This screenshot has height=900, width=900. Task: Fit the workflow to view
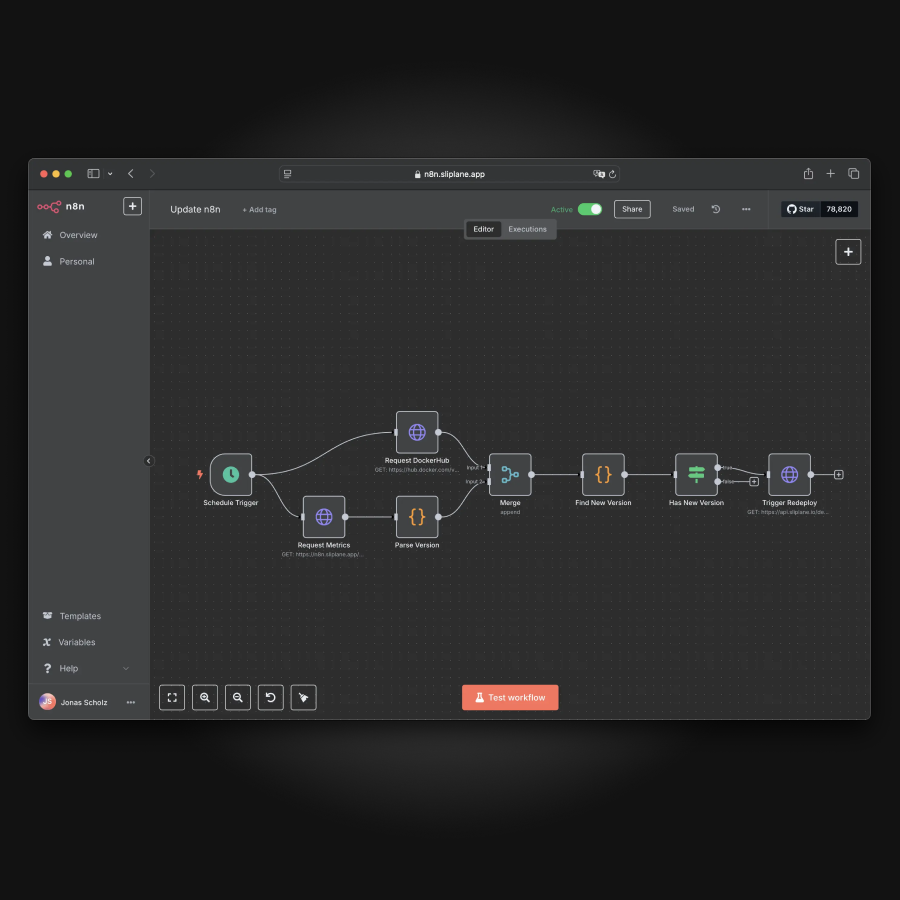coord(171,697)
